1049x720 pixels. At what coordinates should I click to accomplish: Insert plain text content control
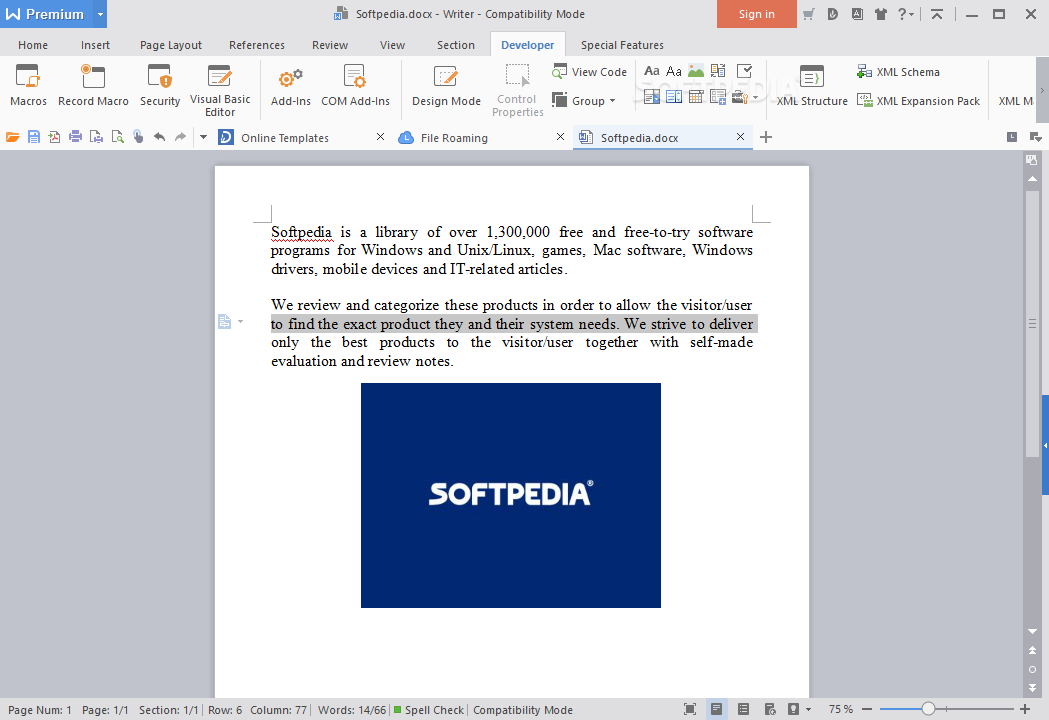(674, 71)
